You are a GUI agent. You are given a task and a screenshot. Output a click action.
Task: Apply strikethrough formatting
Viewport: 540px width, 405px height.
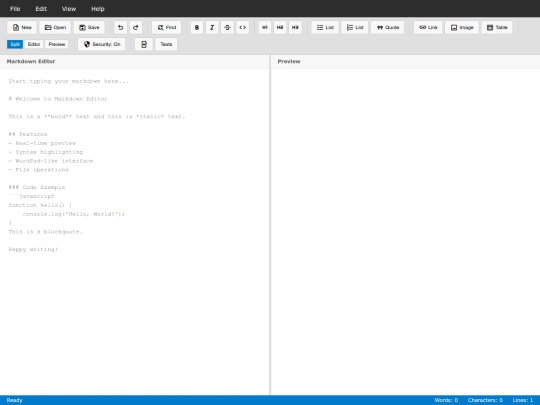click(227, 28)
